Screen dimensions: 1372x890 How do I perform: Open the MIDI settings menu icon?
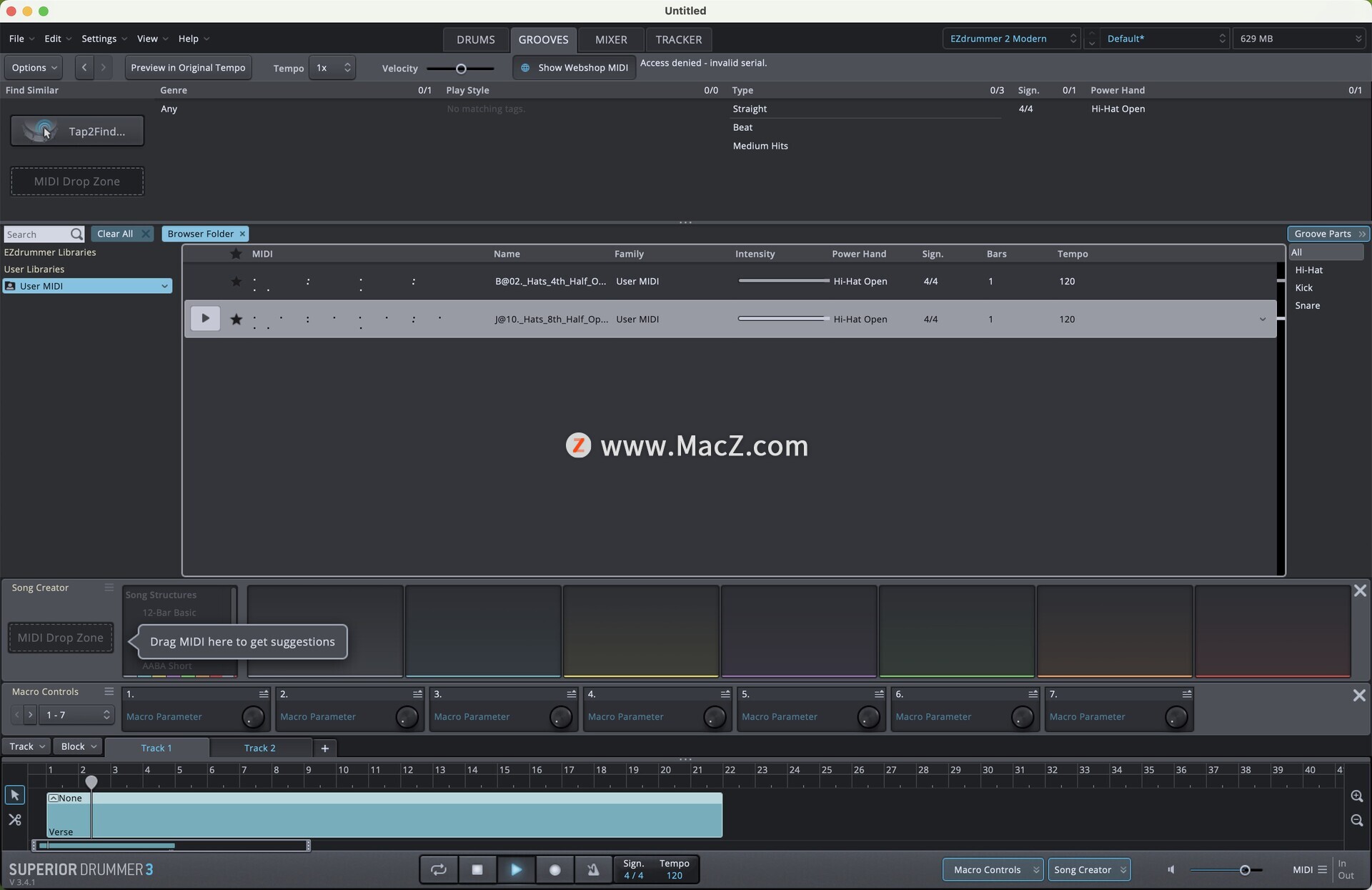coord(1322,869)
